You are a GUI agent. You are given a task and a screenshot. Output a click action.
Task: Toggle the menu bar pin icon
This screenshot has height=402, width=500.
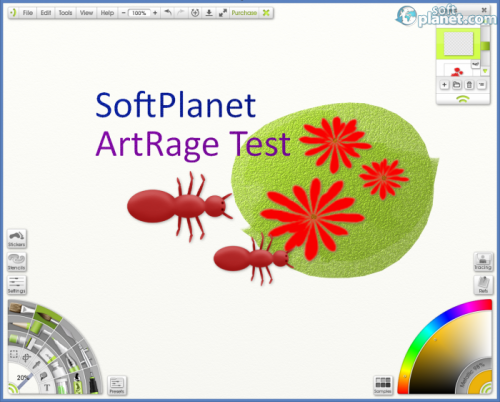13,13
